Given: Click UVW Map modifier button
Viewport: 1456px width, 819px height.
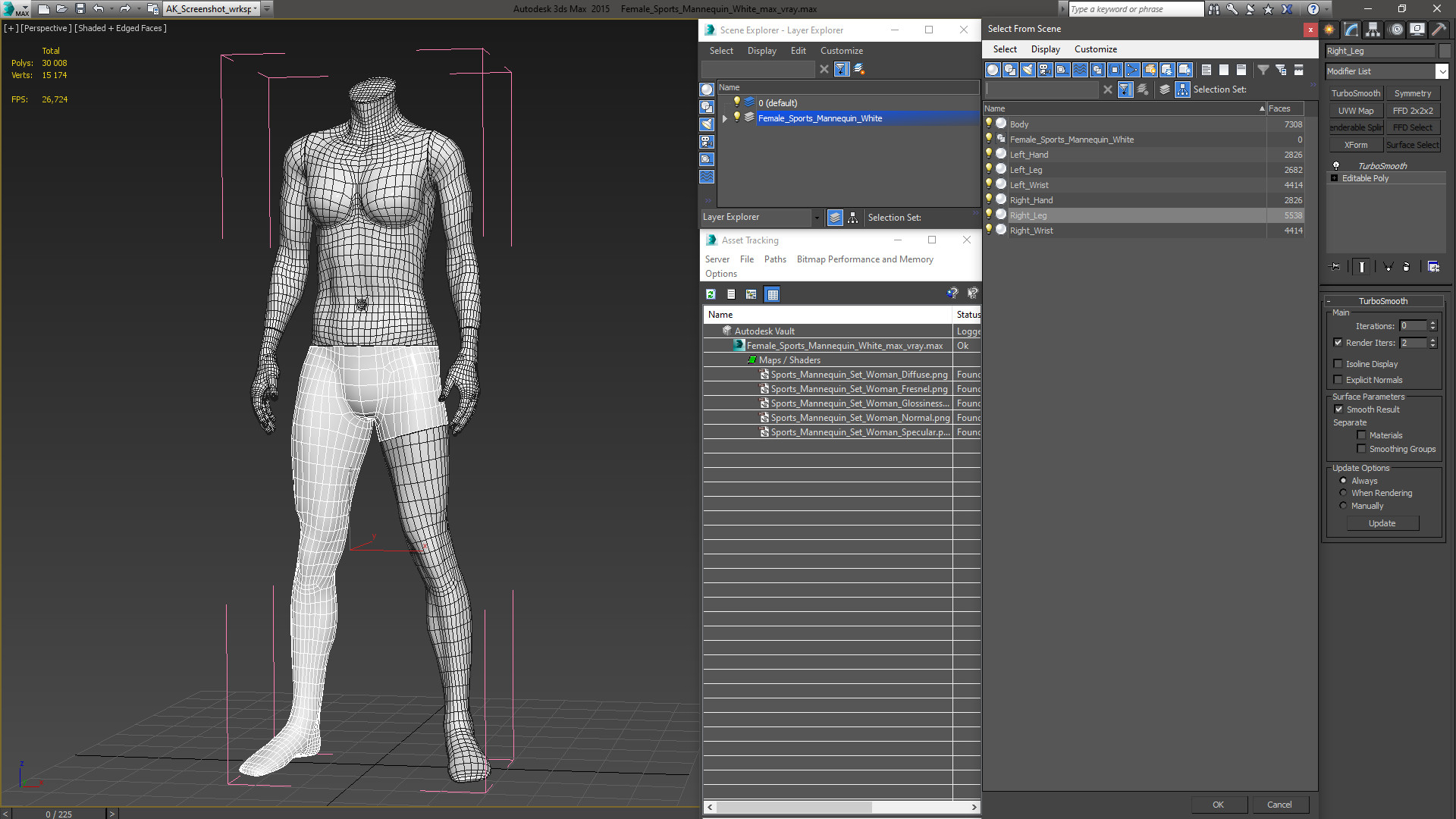Looking at the screenshot, I should point(1356,111).
